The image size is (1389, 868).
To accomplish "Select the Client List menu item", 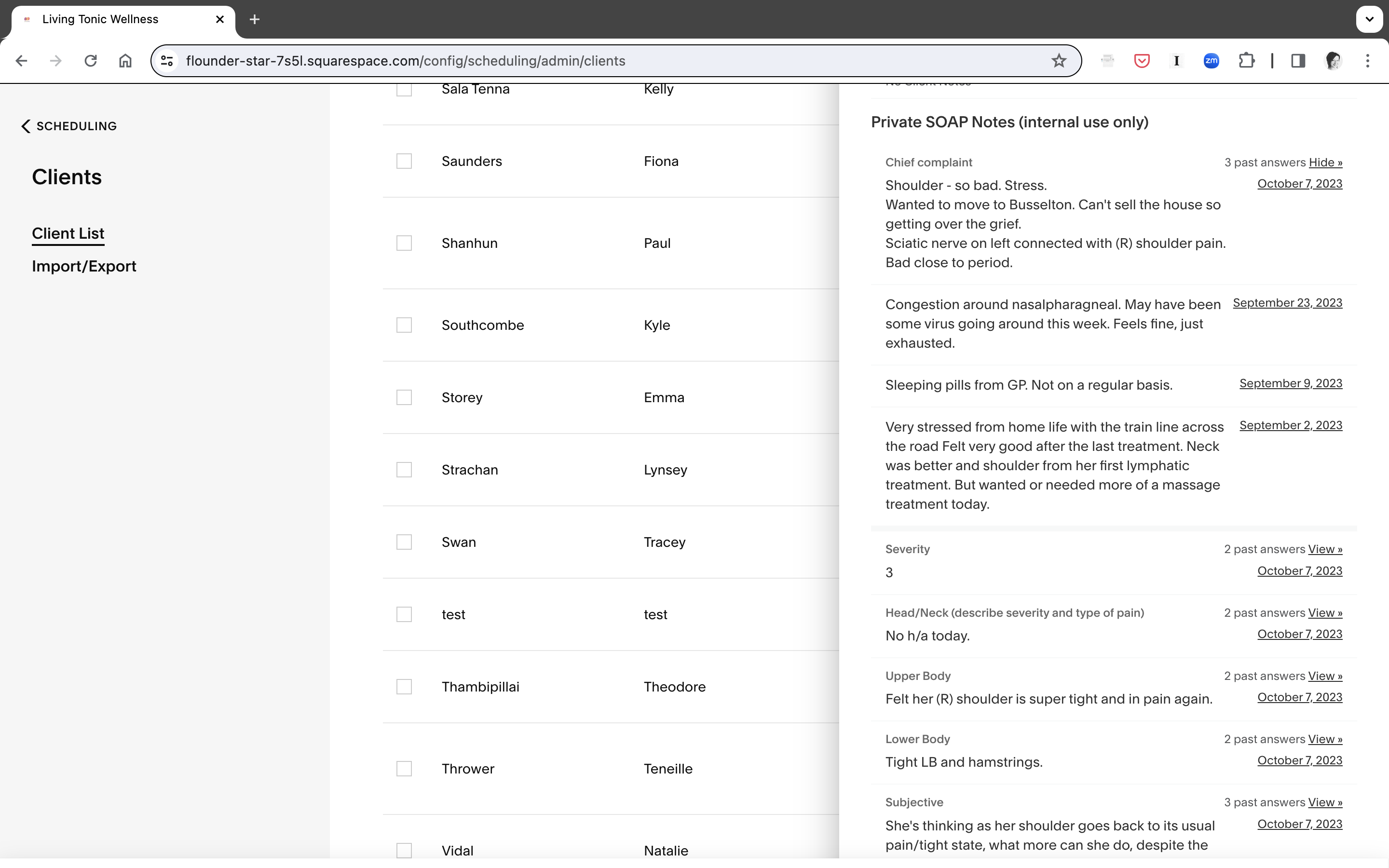I will (68, 234).
